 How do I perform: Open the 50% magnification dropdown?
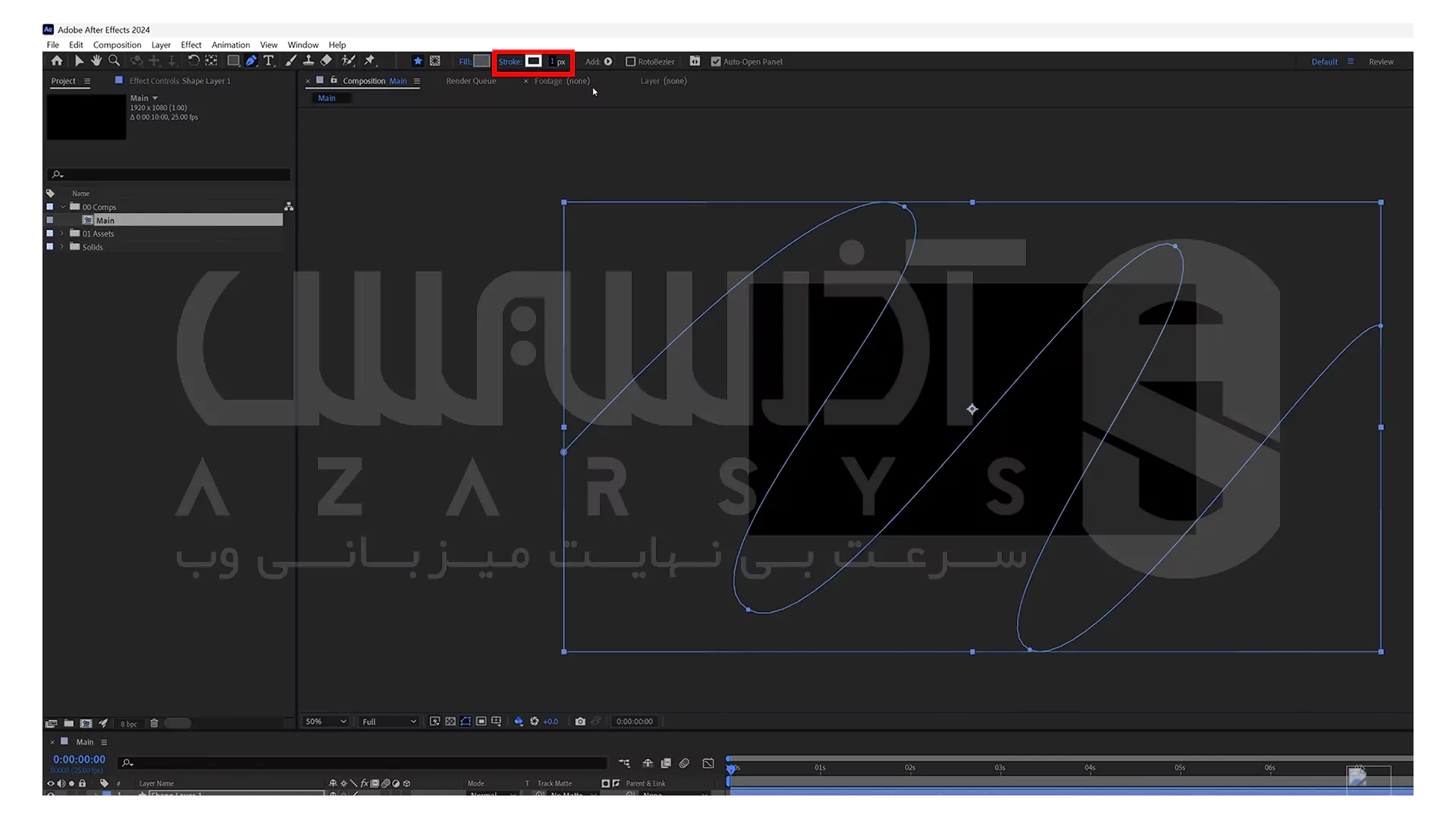[325, 721]
